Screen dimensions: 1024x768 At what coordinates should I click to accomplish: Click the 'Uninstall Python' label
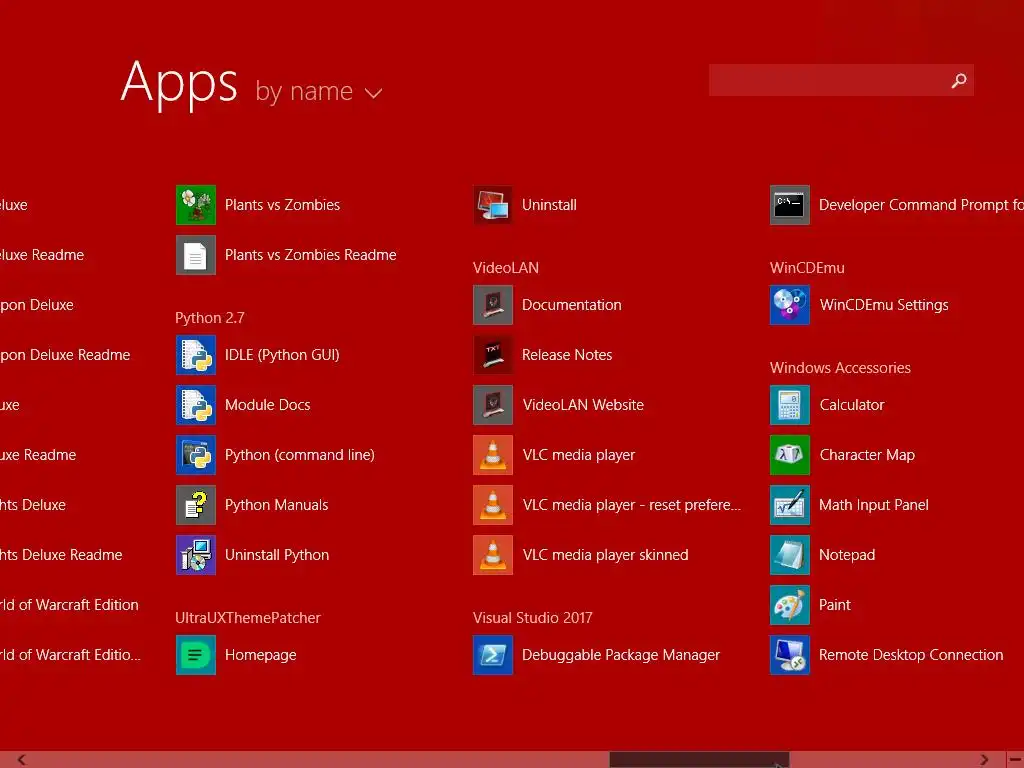277,555
